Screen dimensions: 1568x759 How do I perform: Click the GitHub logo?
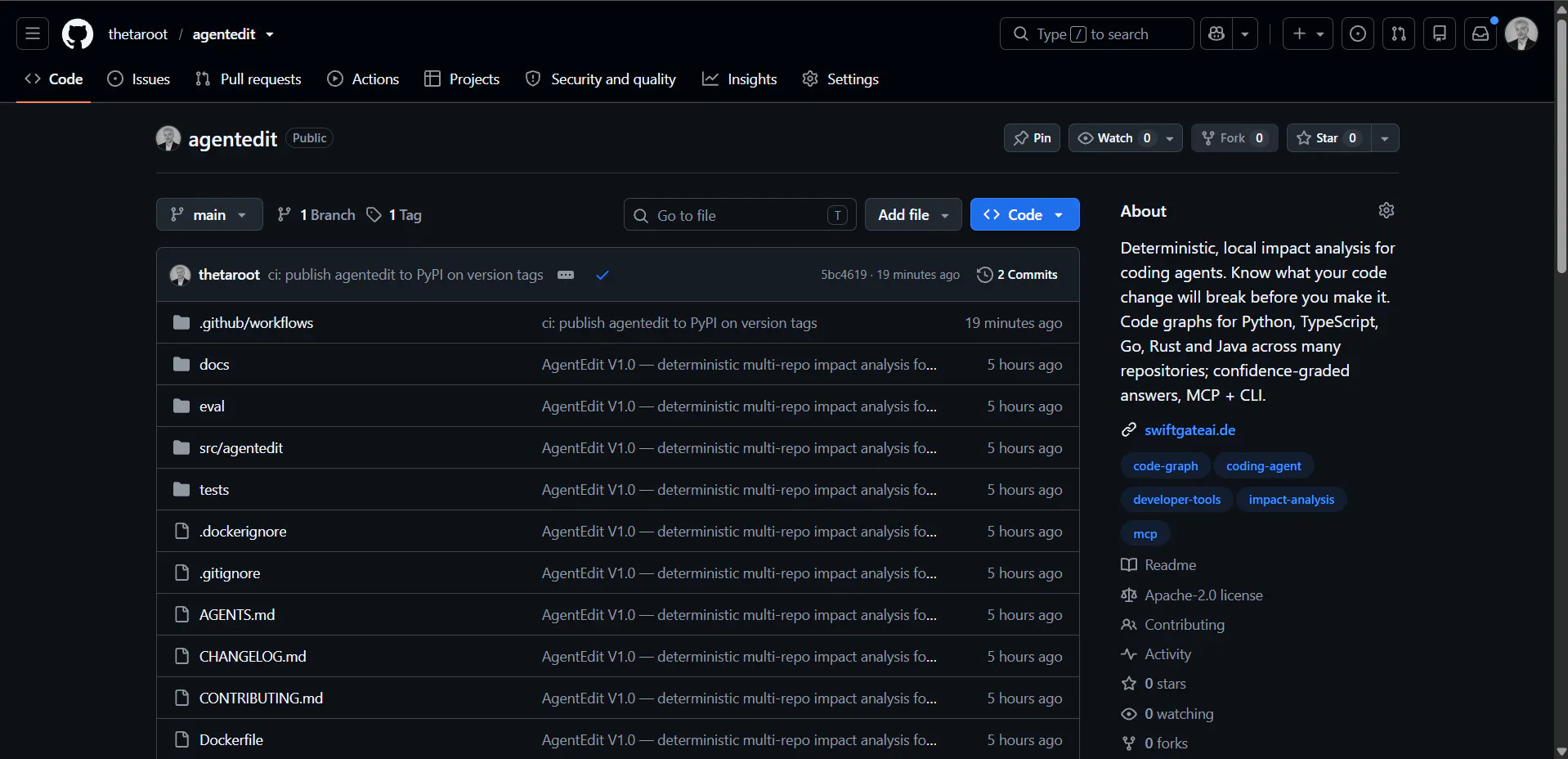pos(78,34)
